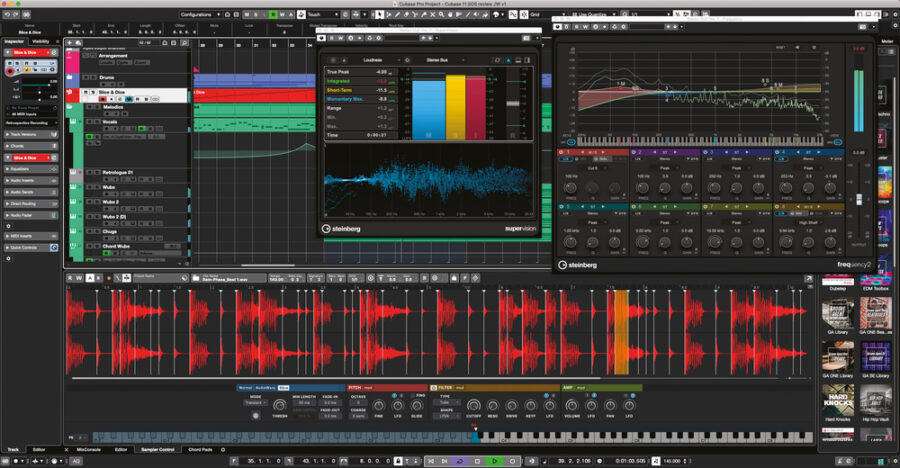Viewport: 900px width, 468px height.
Task: Open the Configurations dropdown
Action: coord(200,14)
